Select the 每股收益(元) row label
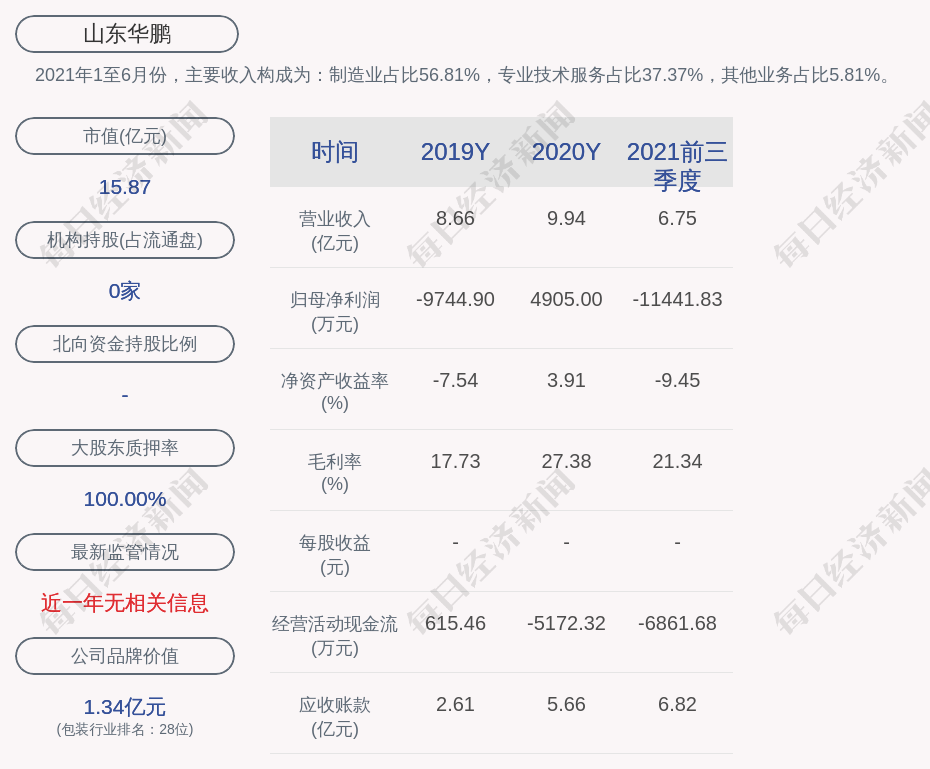Screen dimensions: 930x769 [x=335, y=555]
